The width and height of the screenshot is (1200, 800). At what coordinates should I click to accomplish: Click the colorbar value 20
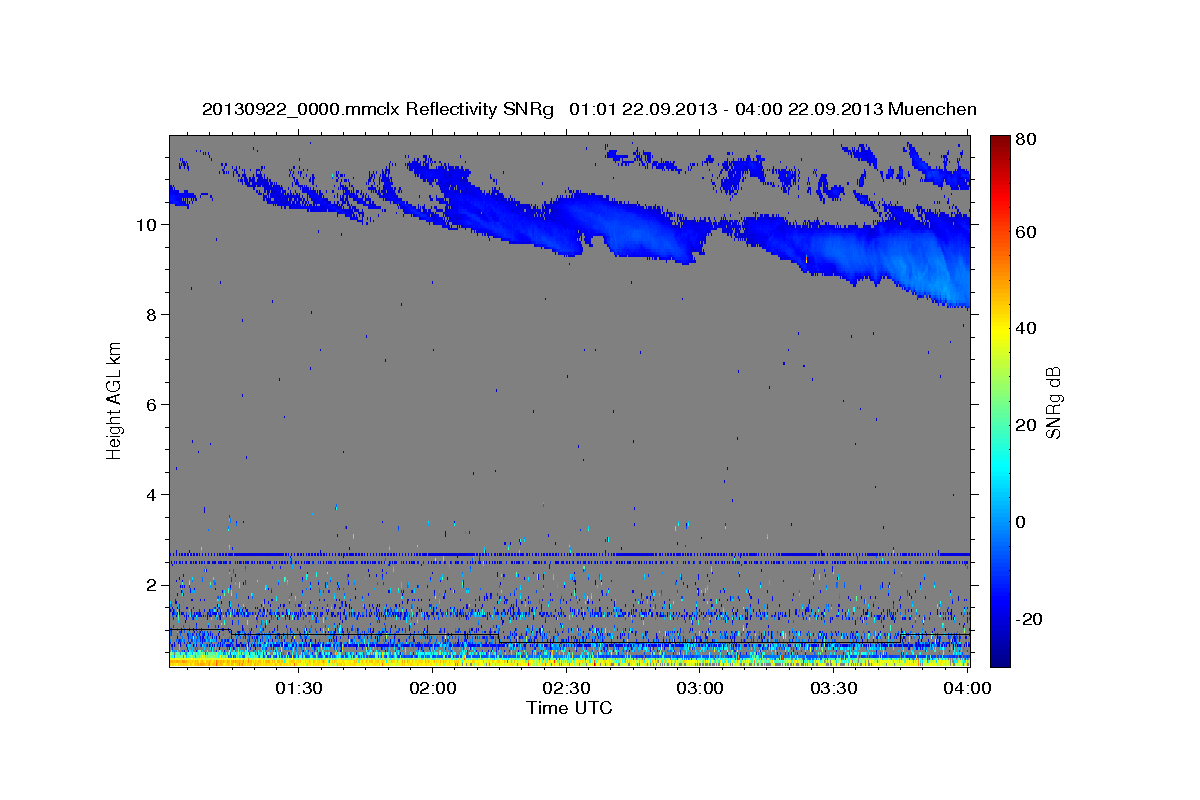coord(1028,425)
